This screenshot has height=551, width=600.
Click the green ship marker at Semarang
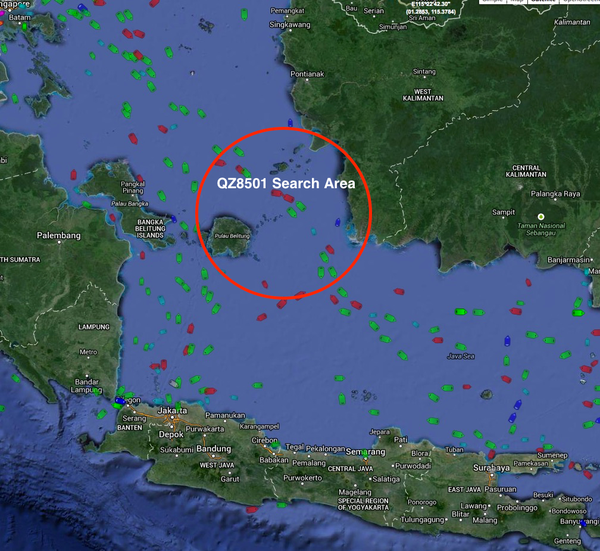point(365,455)
